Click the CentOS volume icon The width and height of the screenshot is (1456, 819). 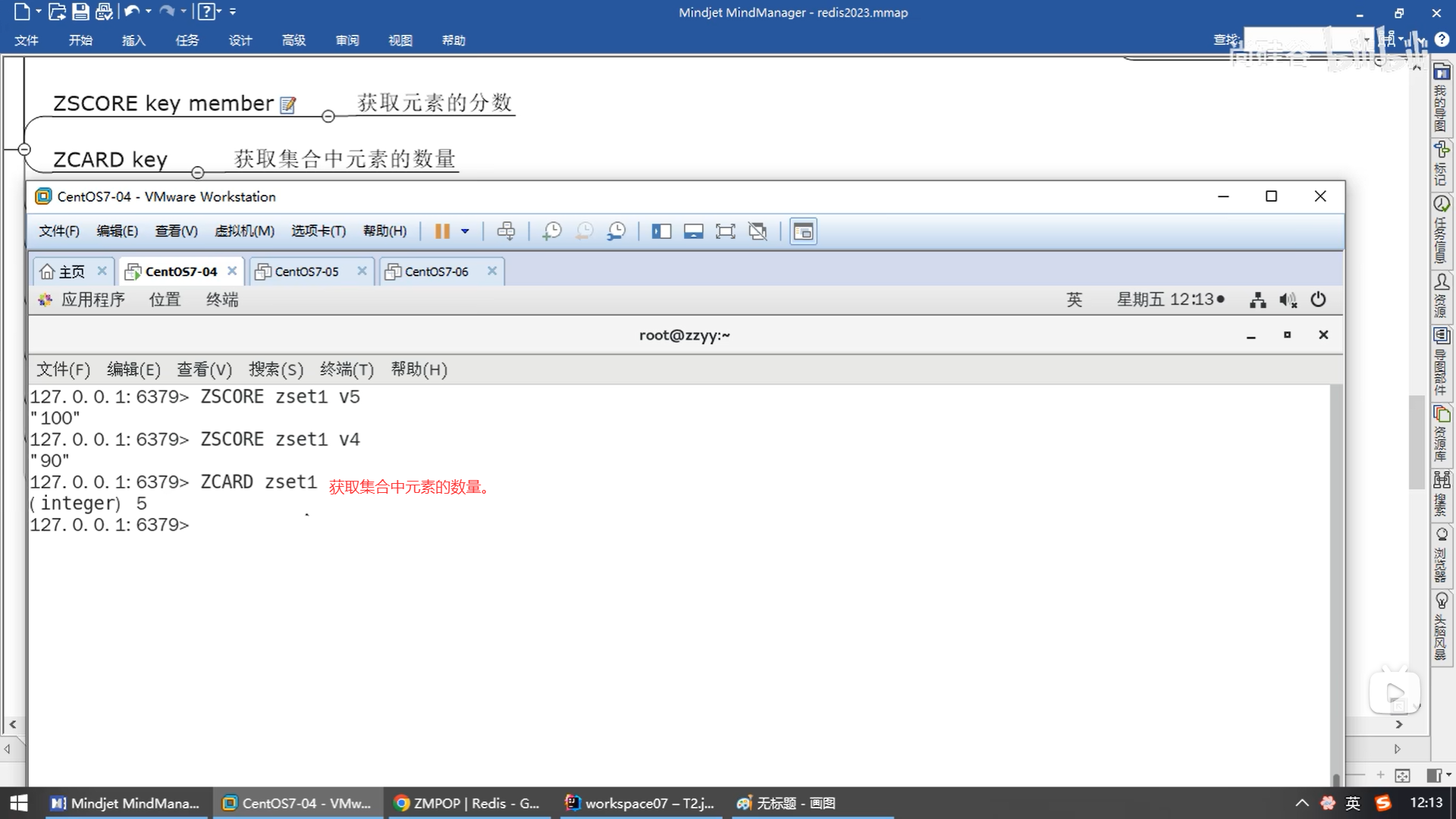tap(1288, 300)
